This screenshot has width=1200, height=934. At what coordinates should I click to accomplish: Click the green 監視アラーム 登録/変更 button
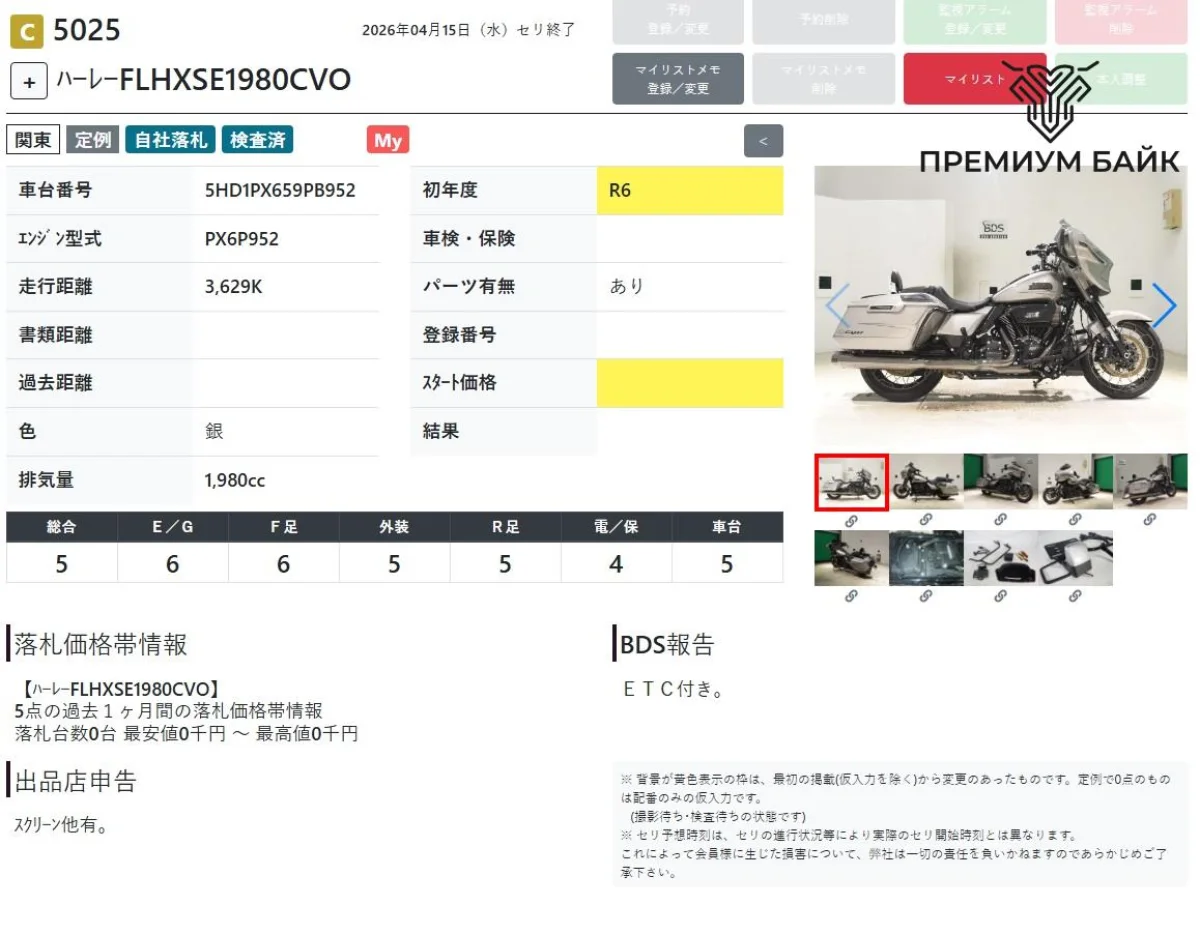[x=974, y=20]
